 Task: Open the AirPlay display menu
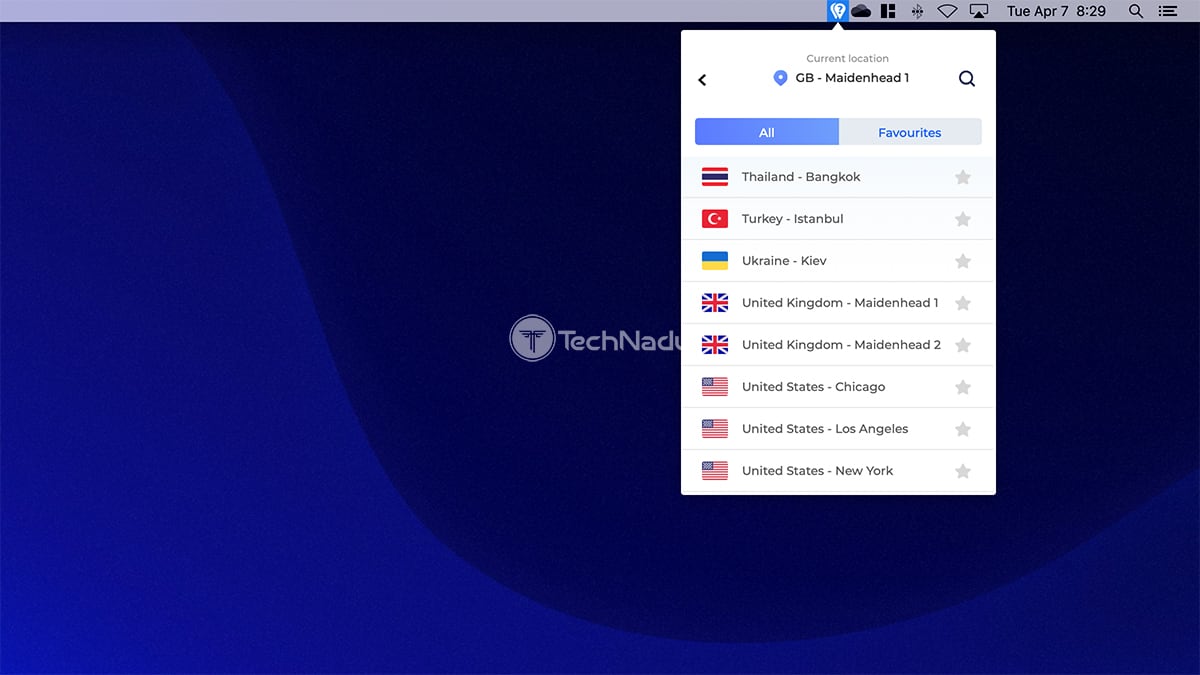click(x=979, y=11)
